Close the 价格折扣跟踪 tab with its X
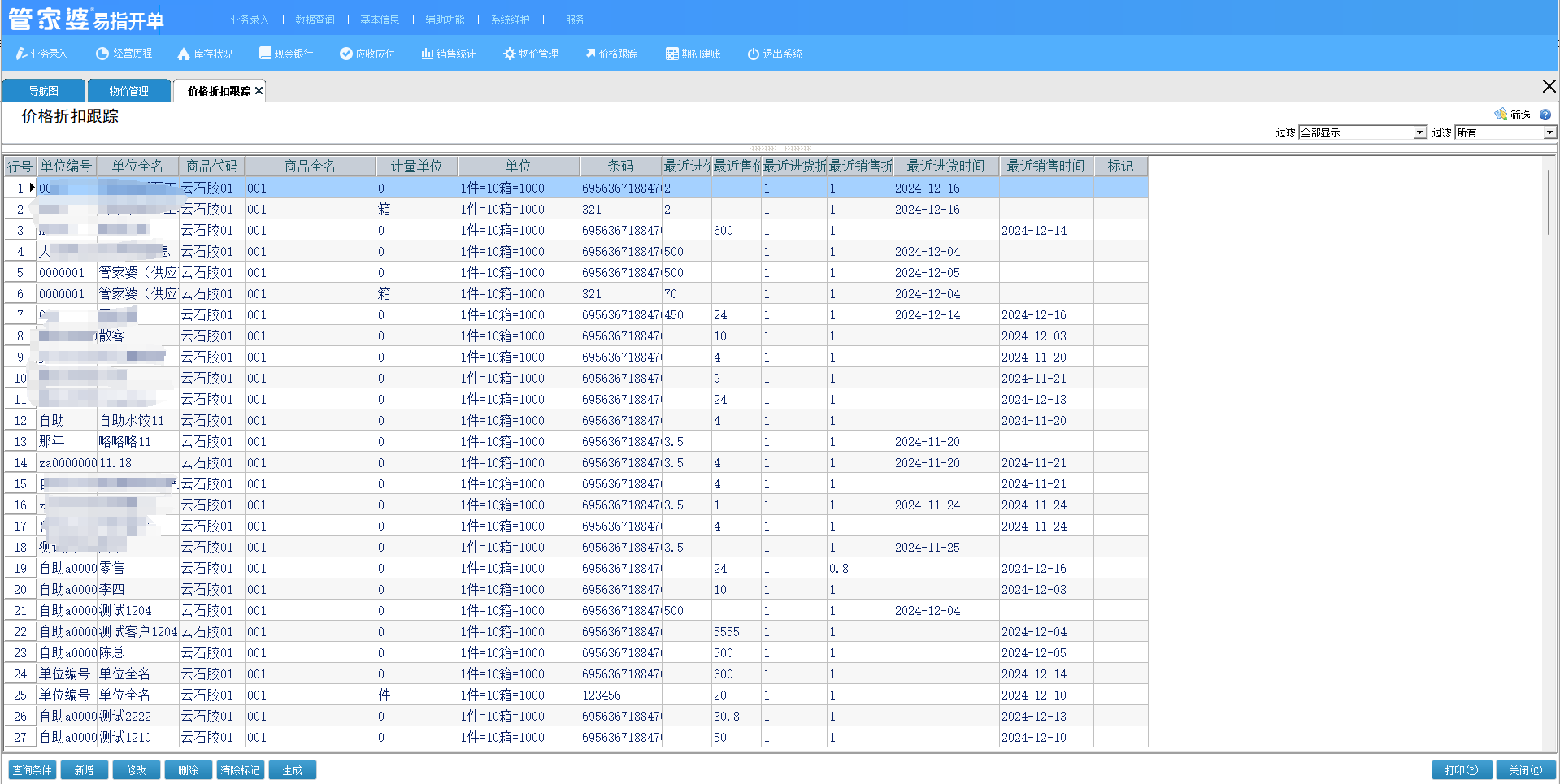Viewport: 1560px width, 784px height. pyautogui.click(x=259, y=91)
